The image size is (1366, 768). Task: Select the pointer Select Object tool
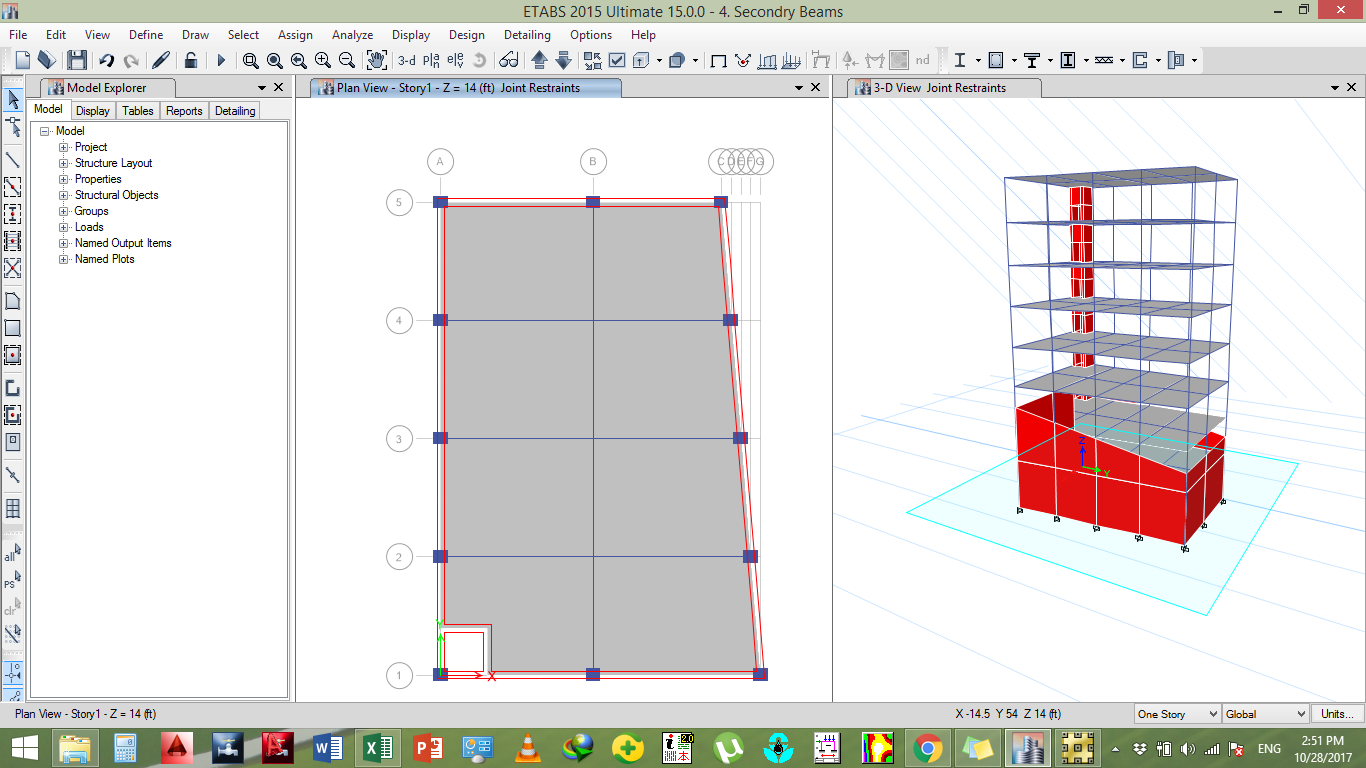pyautogui.click(x=14, y=99)
